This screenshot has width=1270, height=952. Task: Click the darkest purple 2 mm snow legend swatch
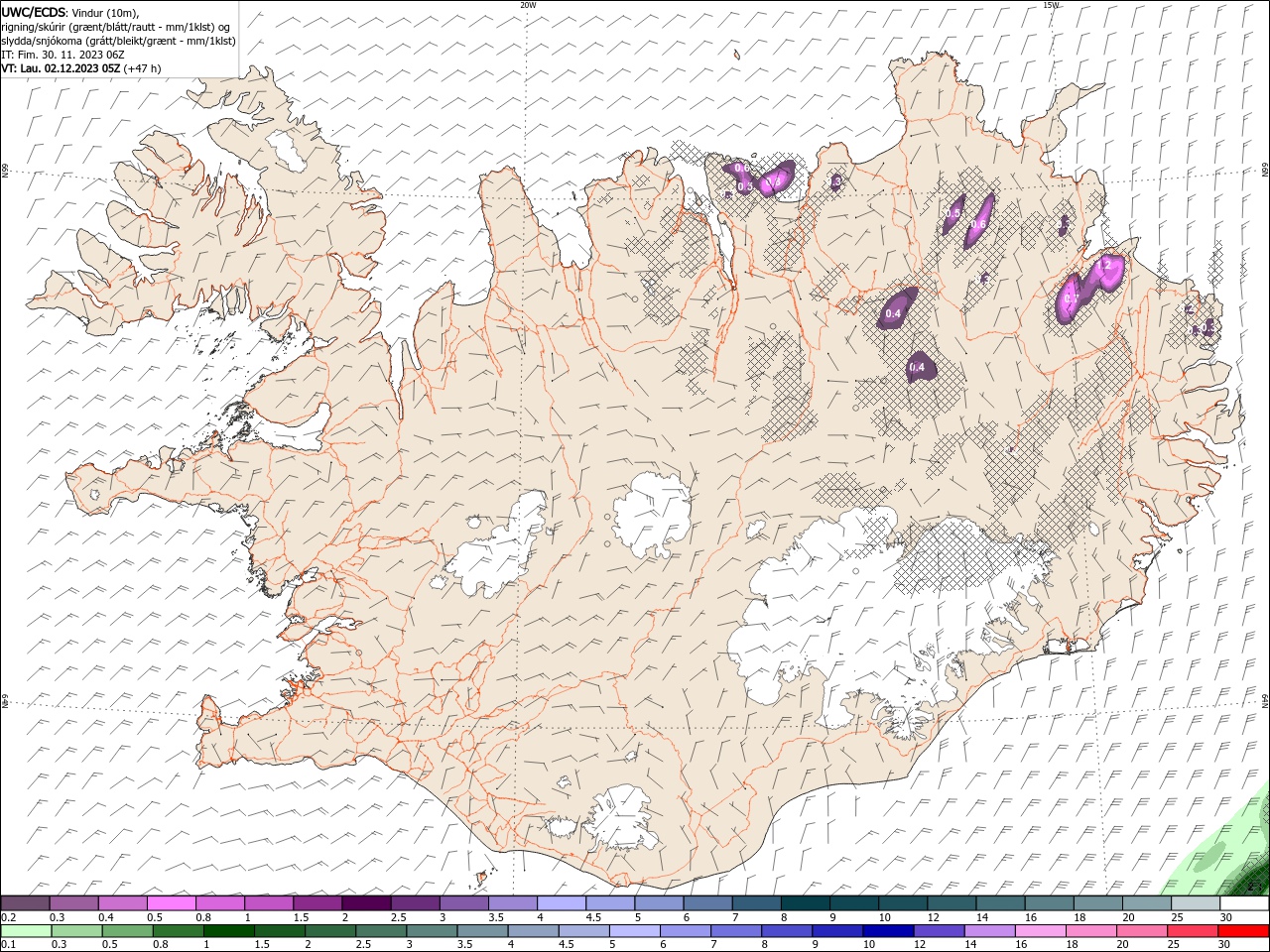[366, 902]
